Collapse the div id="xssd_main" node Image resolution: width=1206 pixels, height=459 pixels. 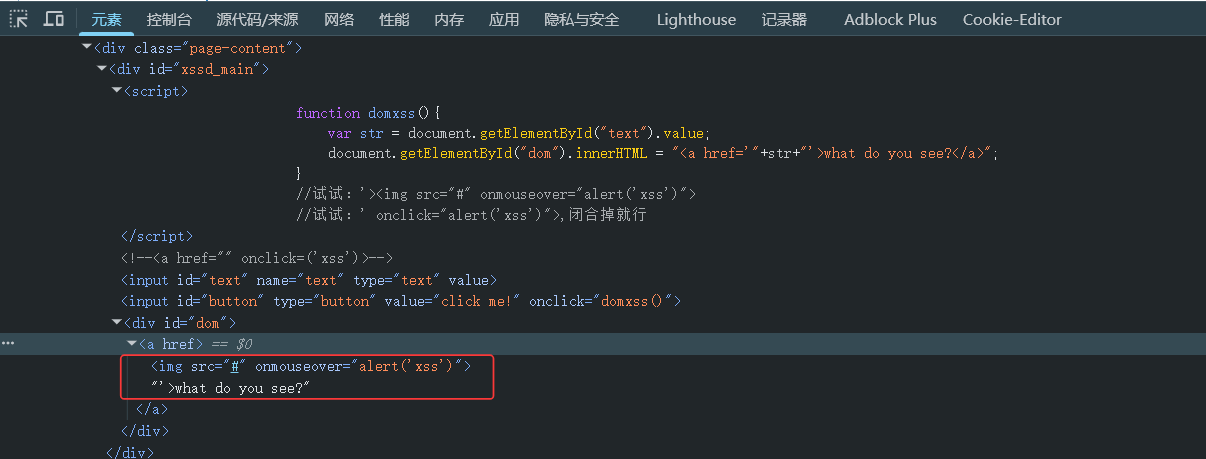[x=101, y=69]
